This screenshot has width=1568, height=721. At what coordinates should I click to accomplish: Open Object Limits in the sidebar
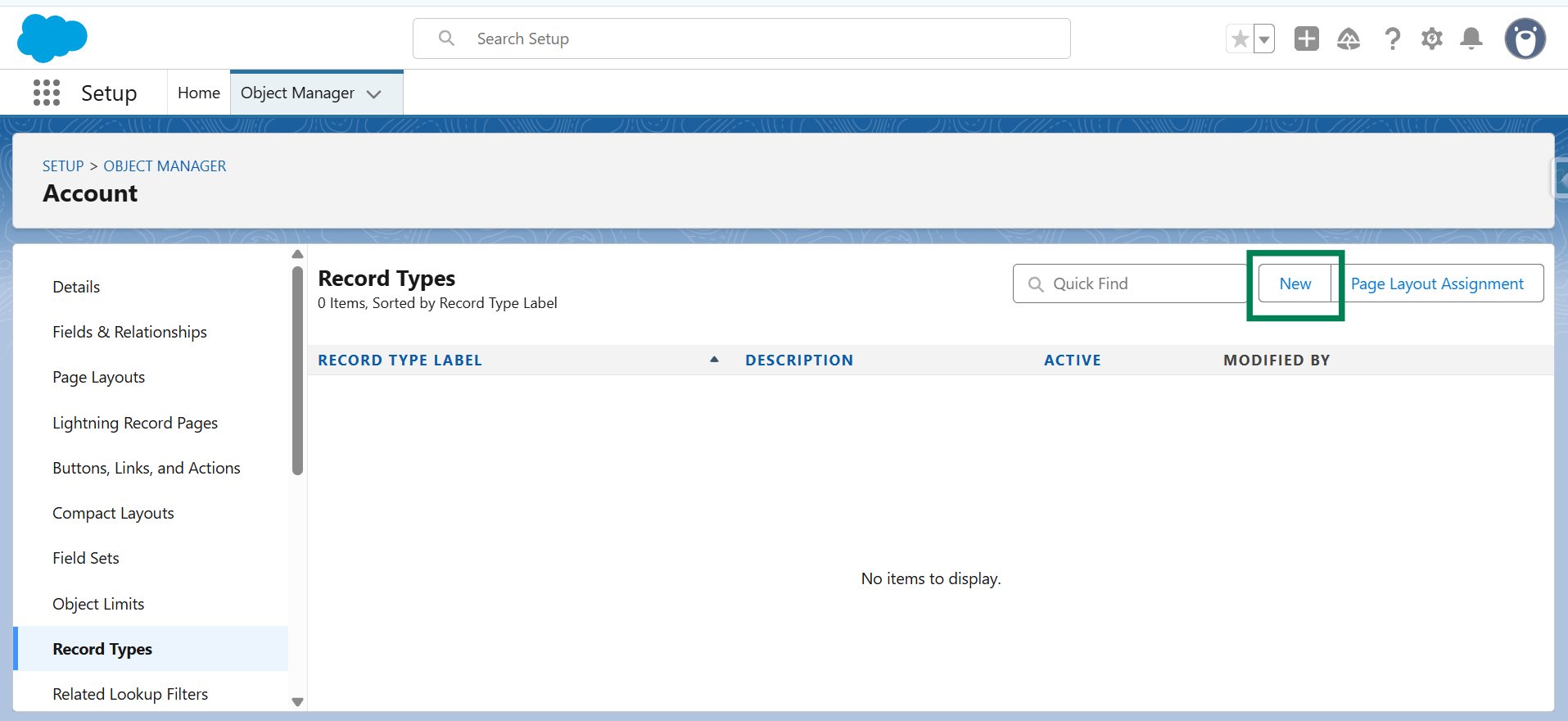[x=98, y=604]
